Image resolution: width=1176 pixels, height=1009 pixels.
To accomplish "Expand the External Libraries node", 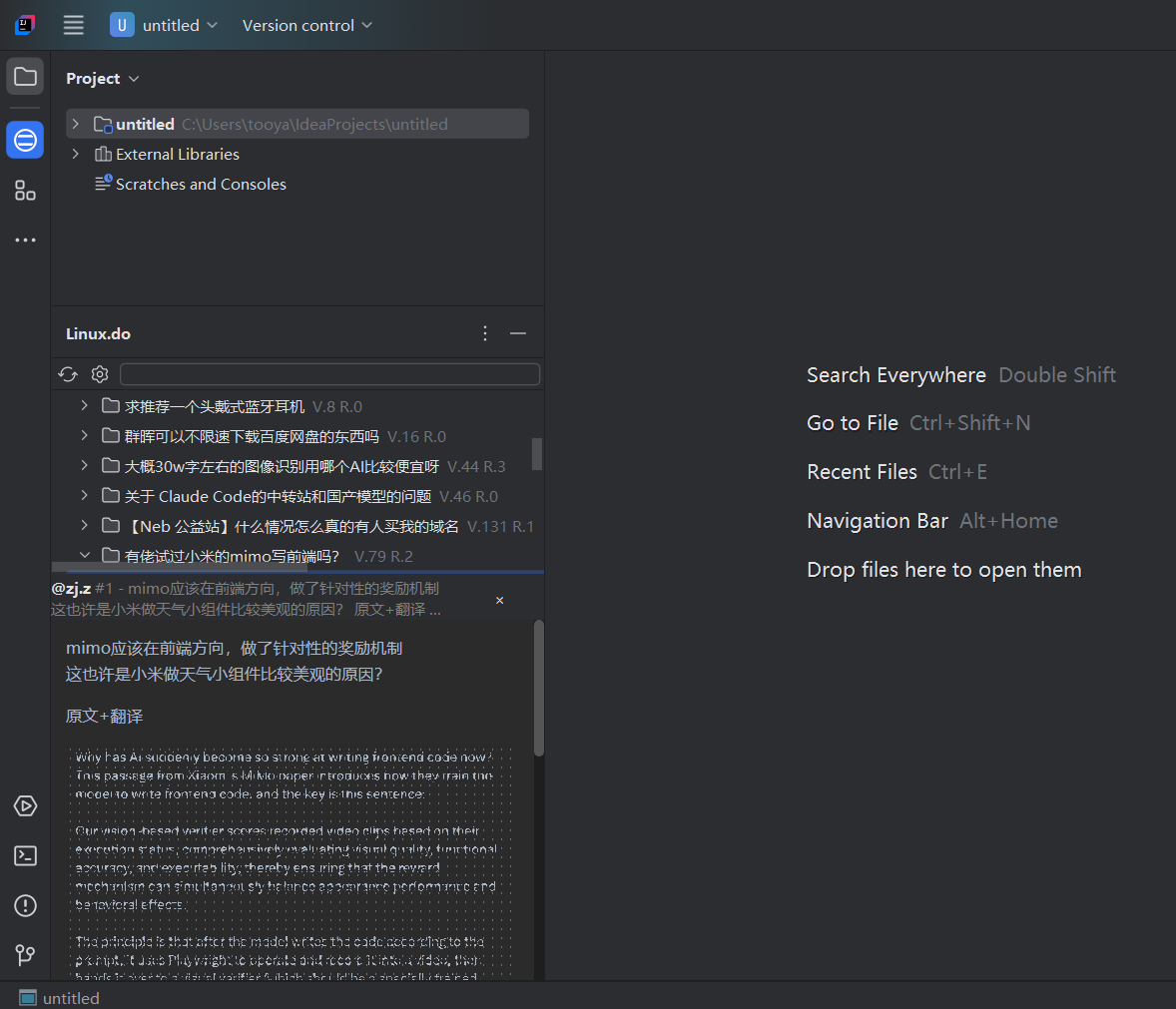I will (75, 154).
